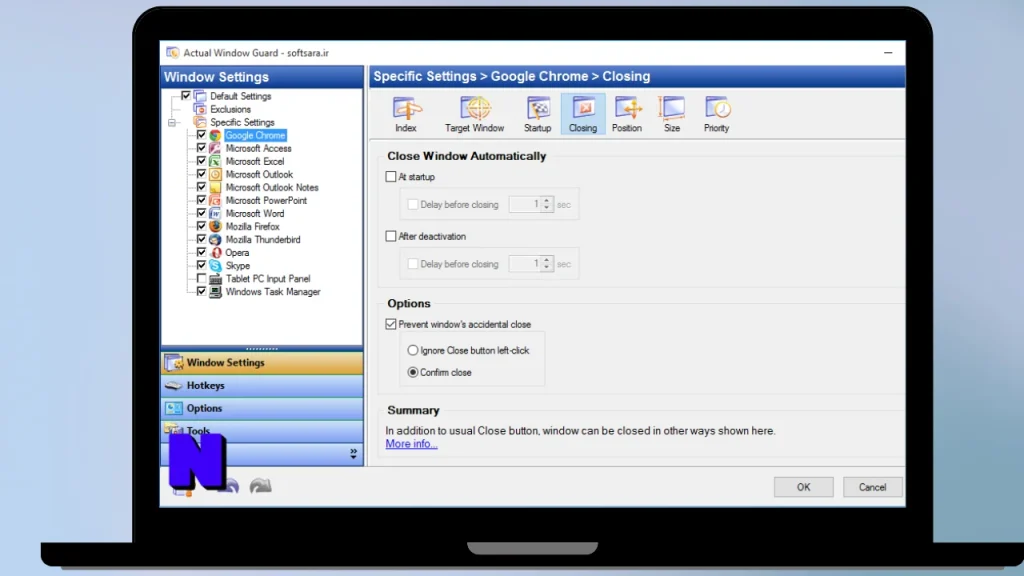
Task: Click the Specific Settings folder icon
Action: tap(200, 122)
